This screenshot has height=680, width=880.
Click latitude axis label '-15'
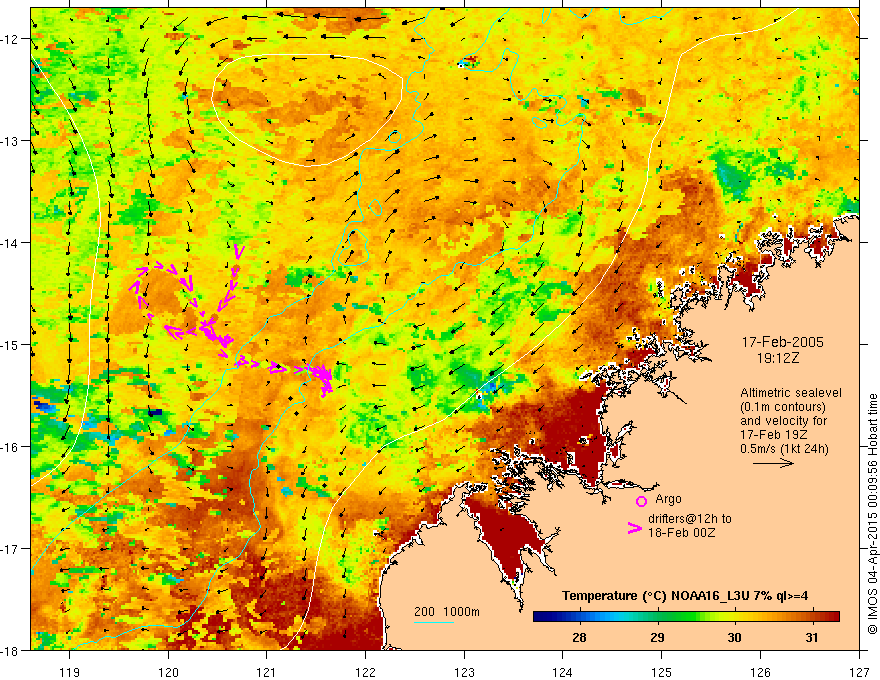pyautogui.click(x=11, y=345)
